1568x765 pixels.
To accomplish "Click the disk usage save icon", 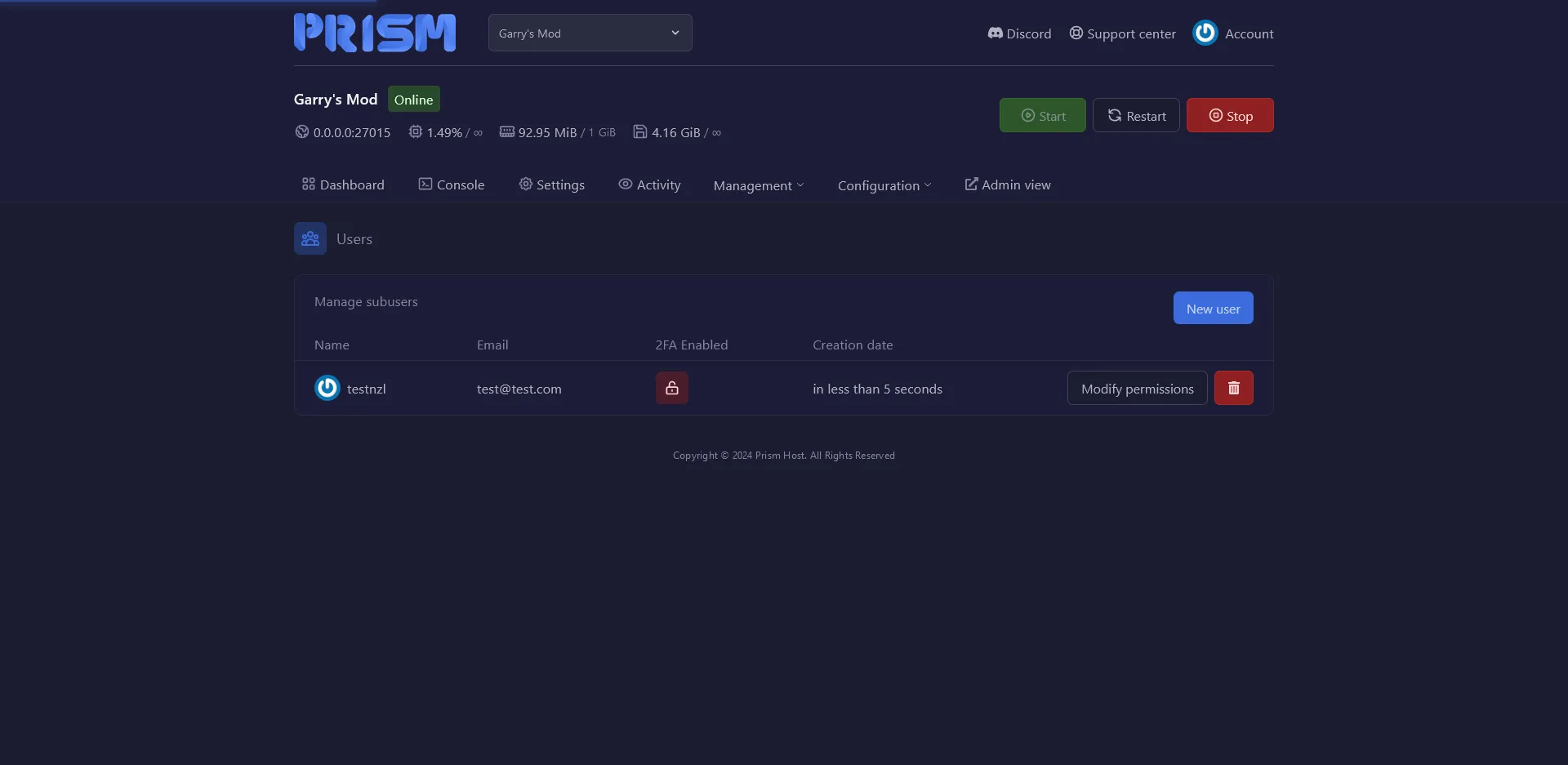I will pos(640,132).
